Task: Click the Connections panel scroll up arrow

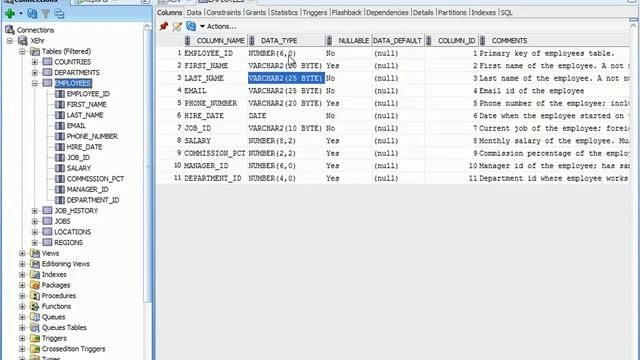Action: tap(147, 27)
